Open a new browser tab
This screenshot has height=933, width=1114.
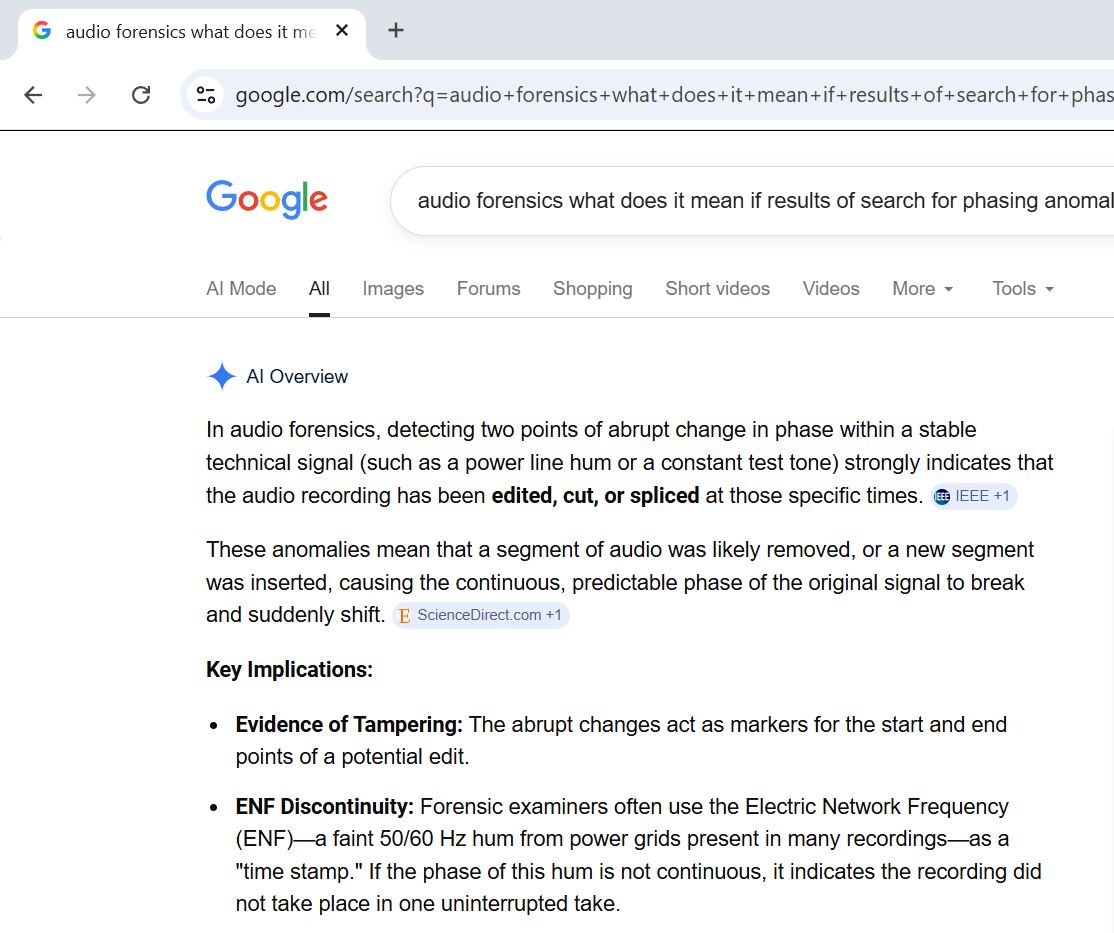[396, 30]
